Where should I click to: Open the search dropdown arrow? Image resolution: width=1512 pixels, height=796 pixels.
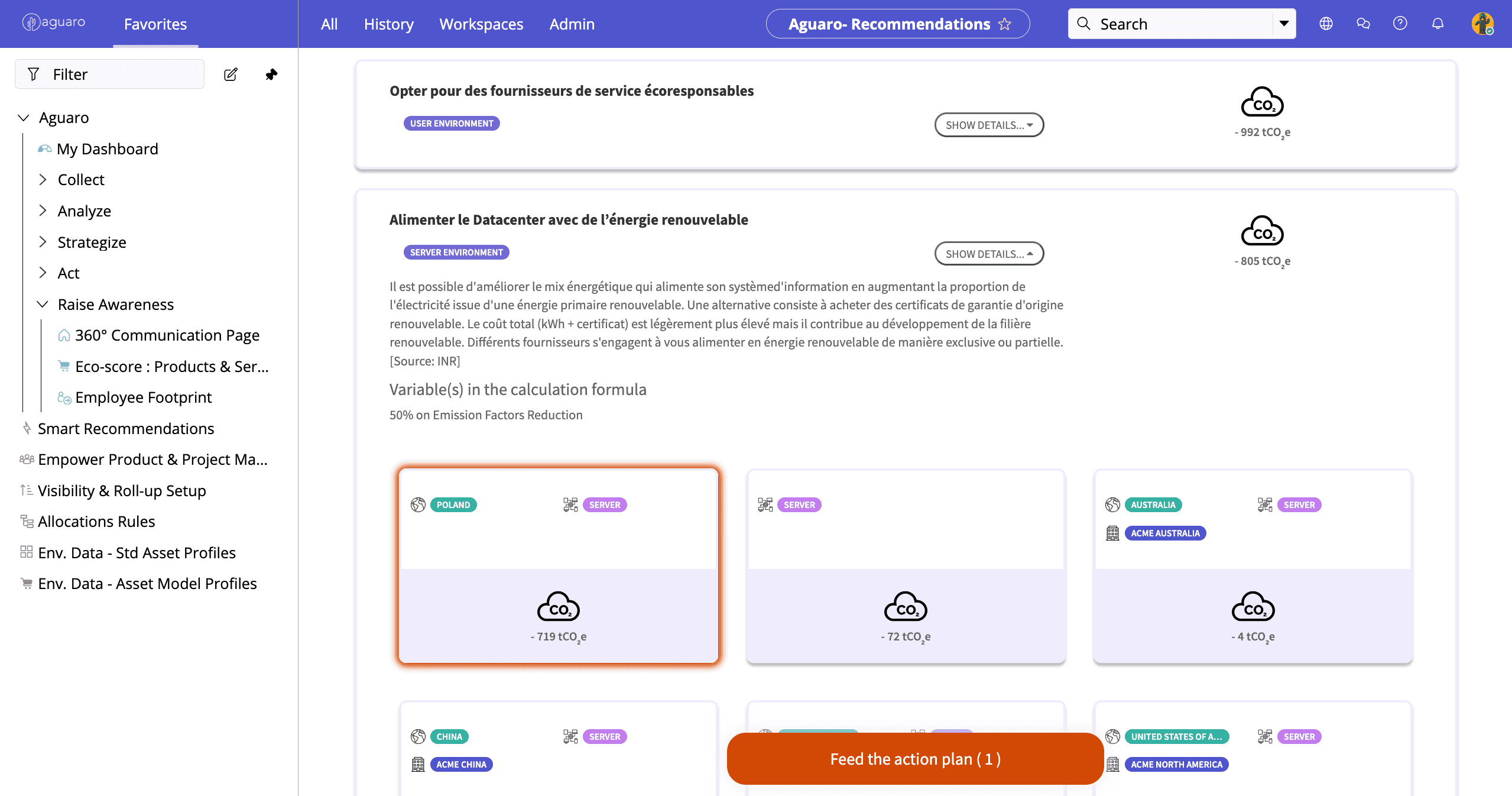click(x=1284, y=24)
